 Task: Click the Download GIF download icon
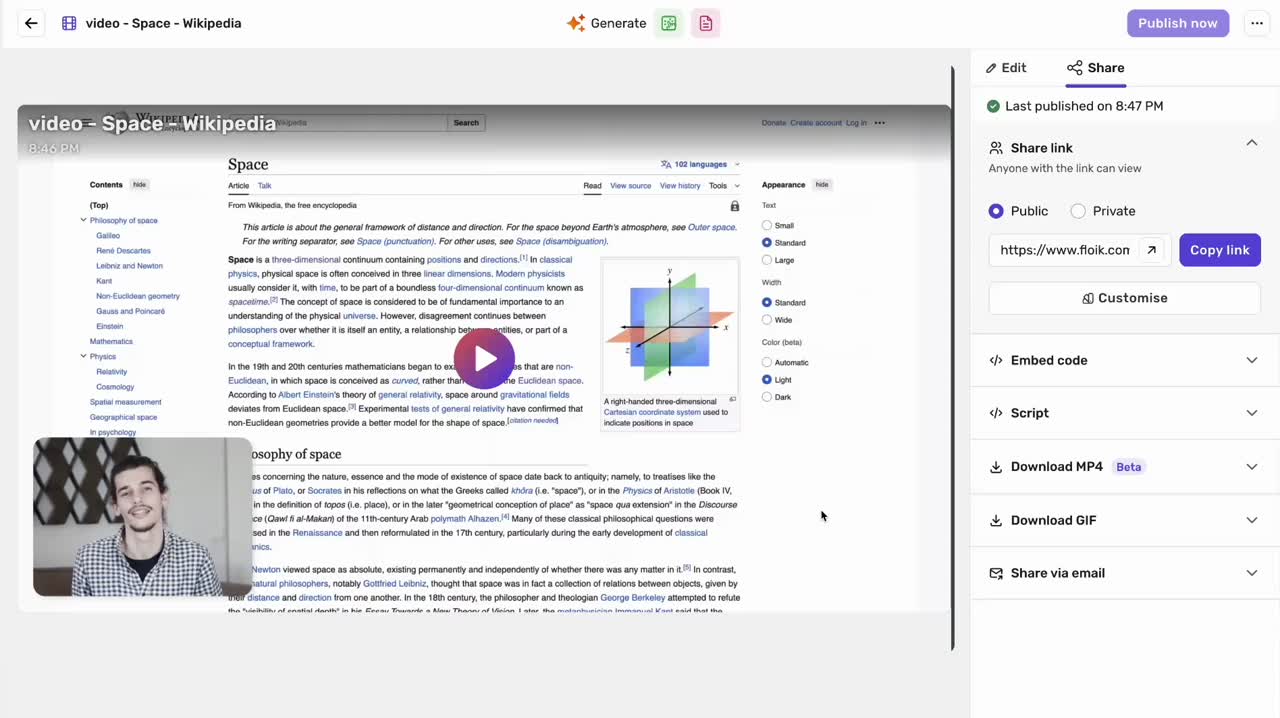point(996,520)
